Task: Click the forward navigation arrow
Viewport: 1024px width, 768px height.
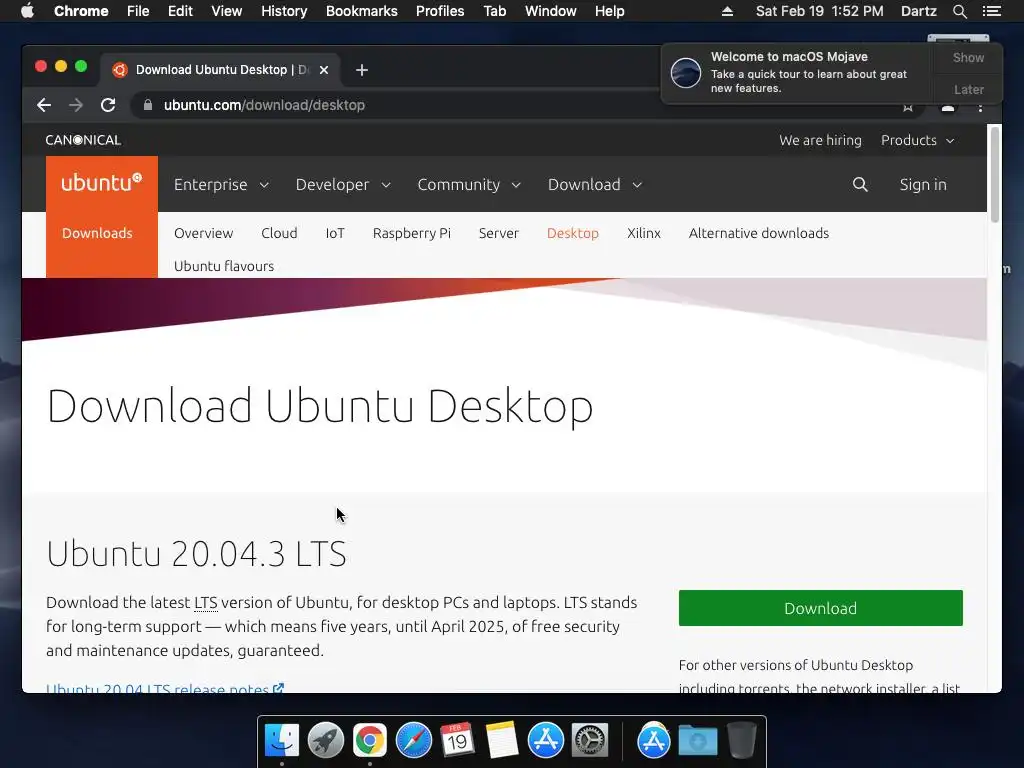Action: point(76,105)
